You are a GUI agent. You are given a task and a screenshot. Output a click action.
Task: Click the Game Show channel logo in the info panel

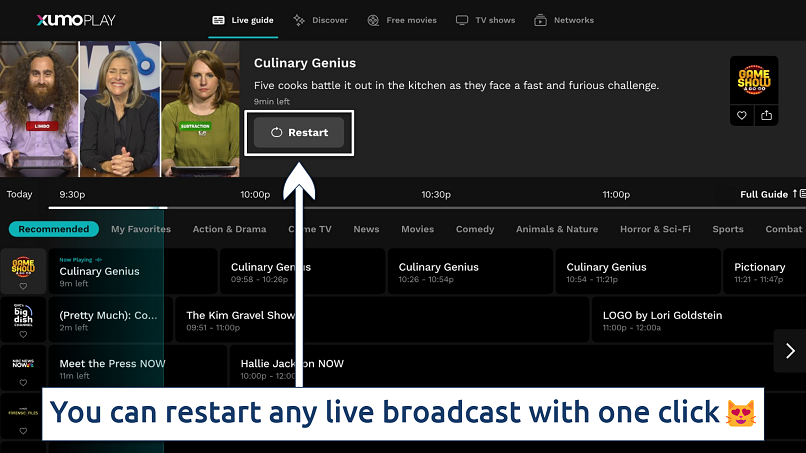pyautogui.click(x=754, y=80)
